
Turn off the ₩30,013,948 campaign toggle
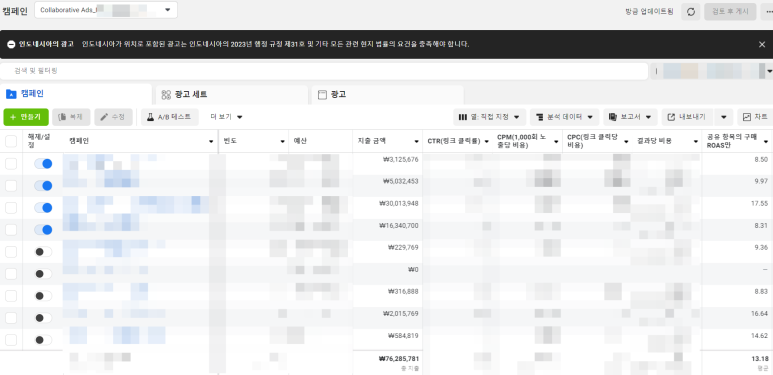tap(43, 208)
